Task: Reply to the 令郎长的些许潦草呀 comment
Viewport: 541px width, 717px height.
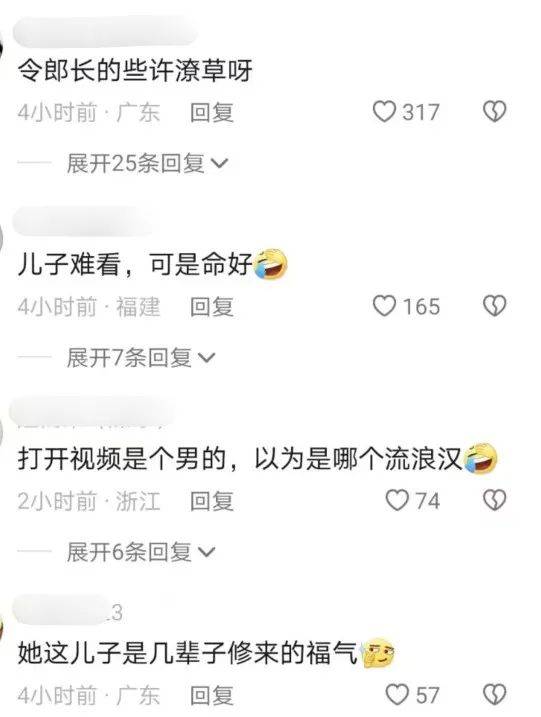Action: (212, 112)
